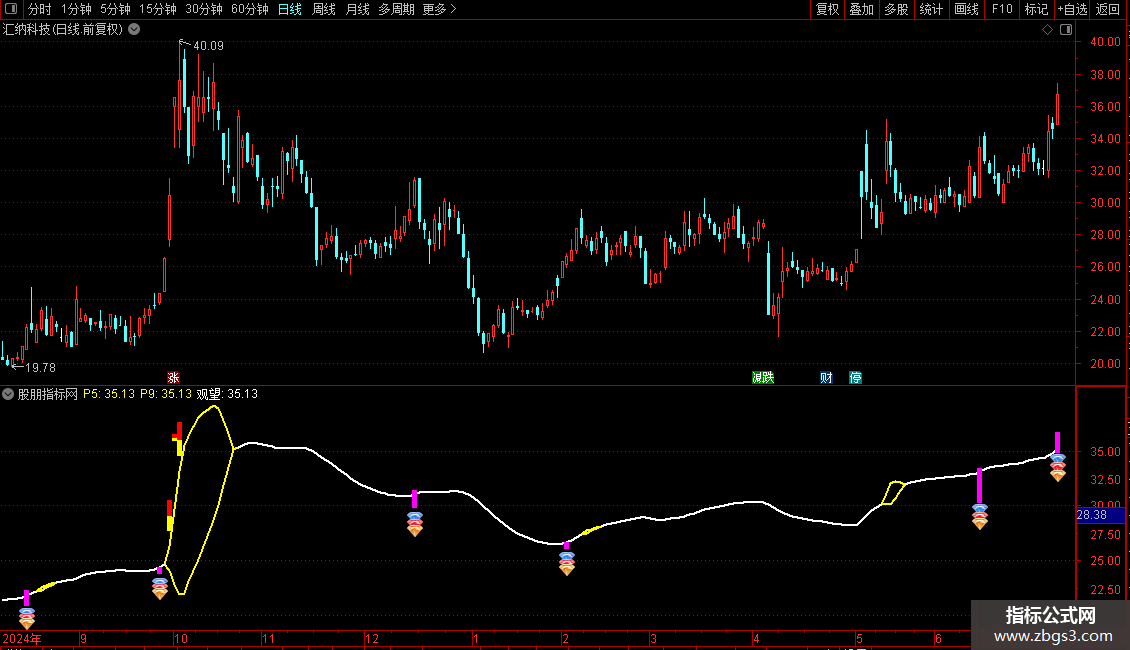Click the 40.09 high price label
The image size is (1130, 650).
click(208, 46)
